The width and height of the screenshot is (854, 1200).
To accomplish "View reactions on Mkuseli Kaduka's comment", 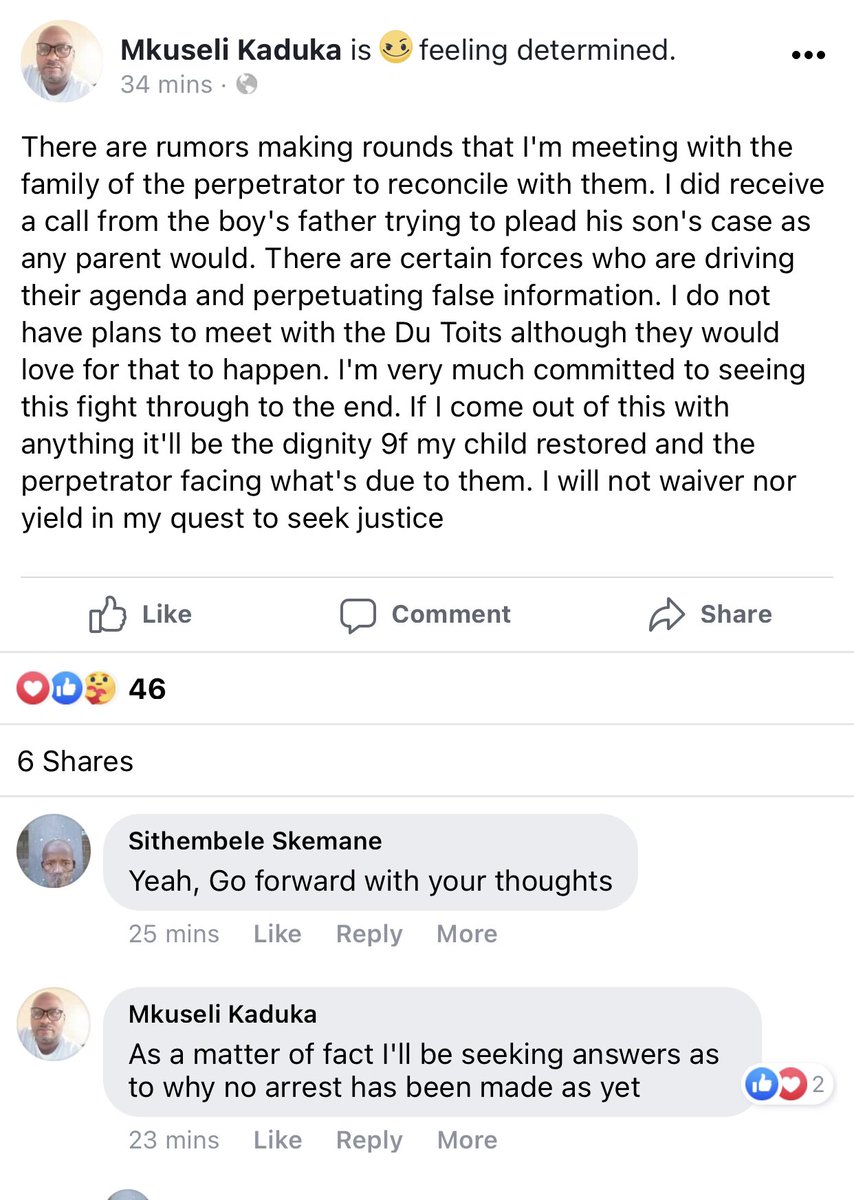I will pos(786,1084).
